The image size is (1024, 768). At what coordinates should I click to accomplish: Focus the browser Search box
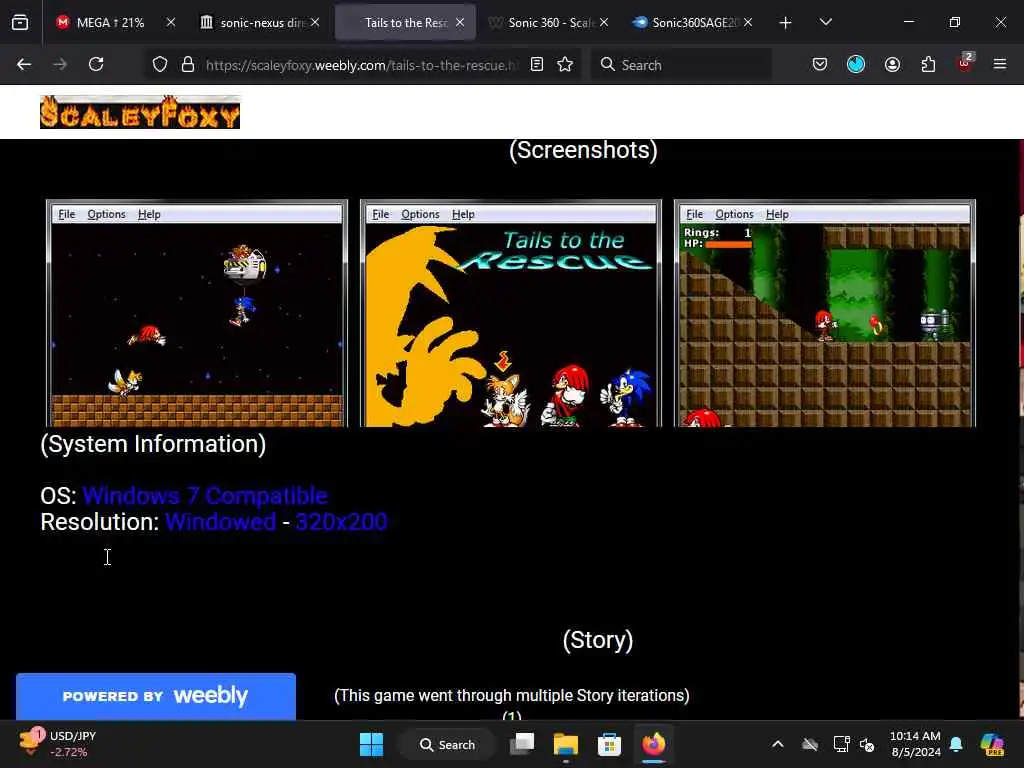pos(681,65)
